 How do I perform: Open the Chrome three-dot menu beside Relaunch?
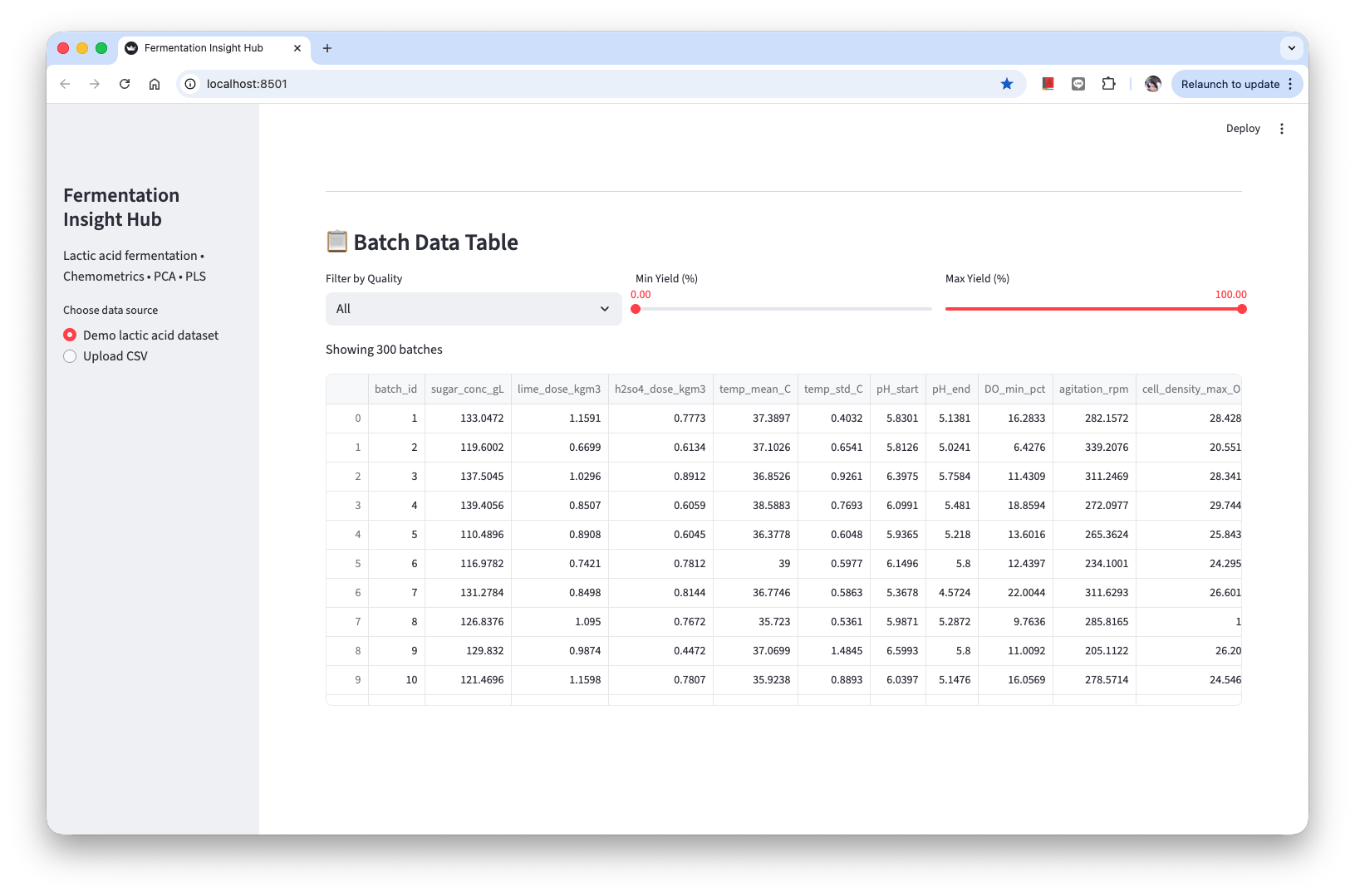tap(1290, 84)
